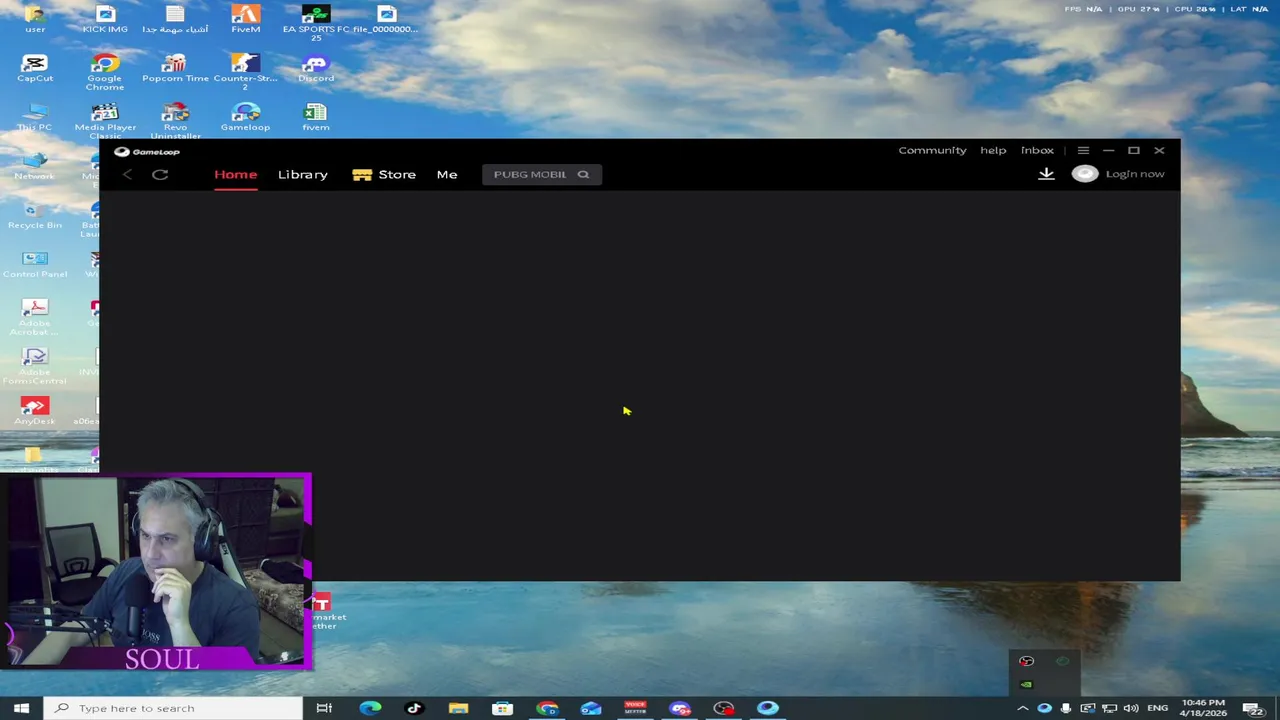Select the Counter-Strike 2 desktop shortcut
Image resolution: width=1280 pixels, height=720 pixels.
[245, 72]
